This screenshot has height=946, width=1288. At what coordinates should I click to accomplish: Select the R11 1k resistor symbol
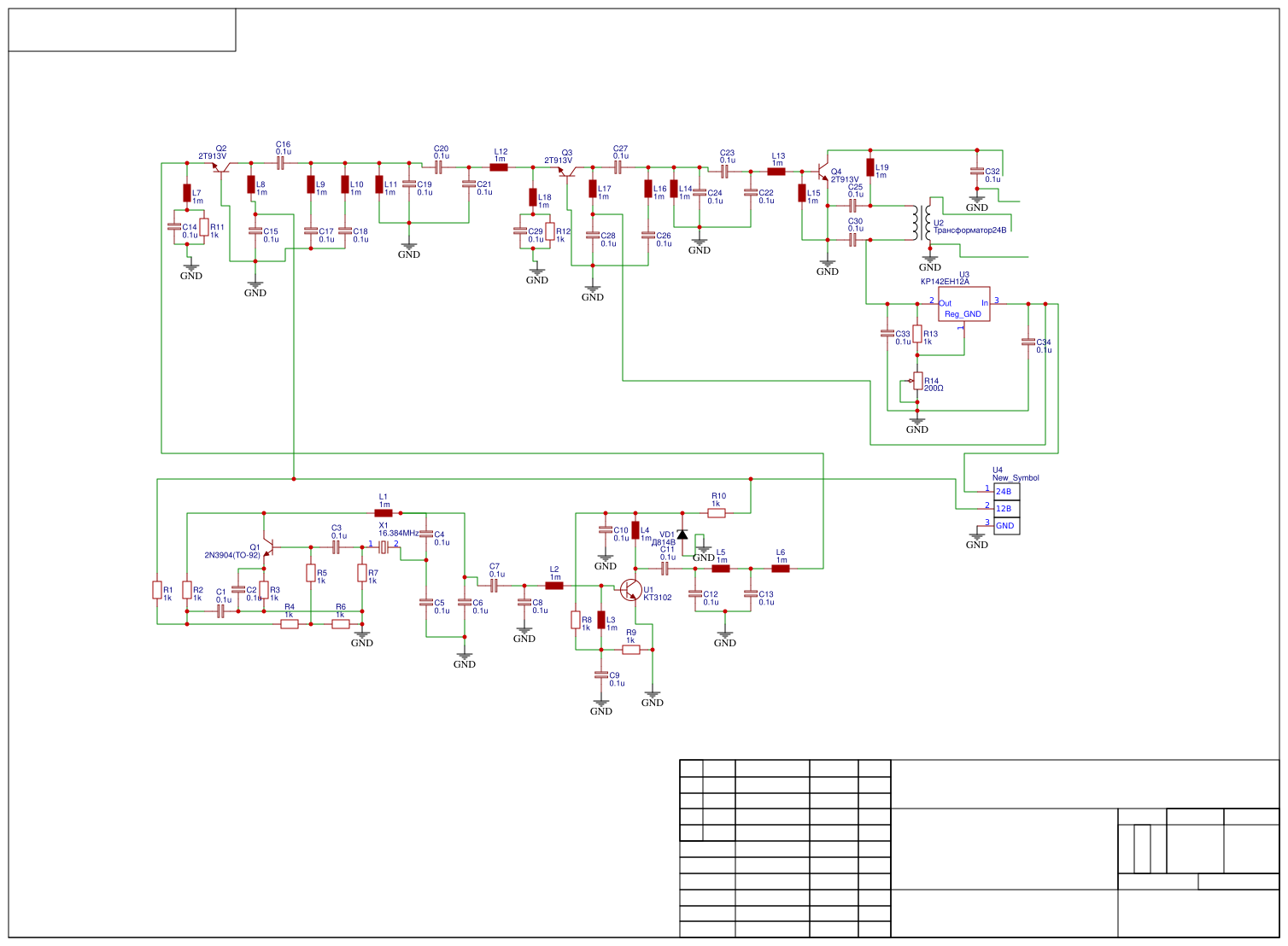[205, 228]
